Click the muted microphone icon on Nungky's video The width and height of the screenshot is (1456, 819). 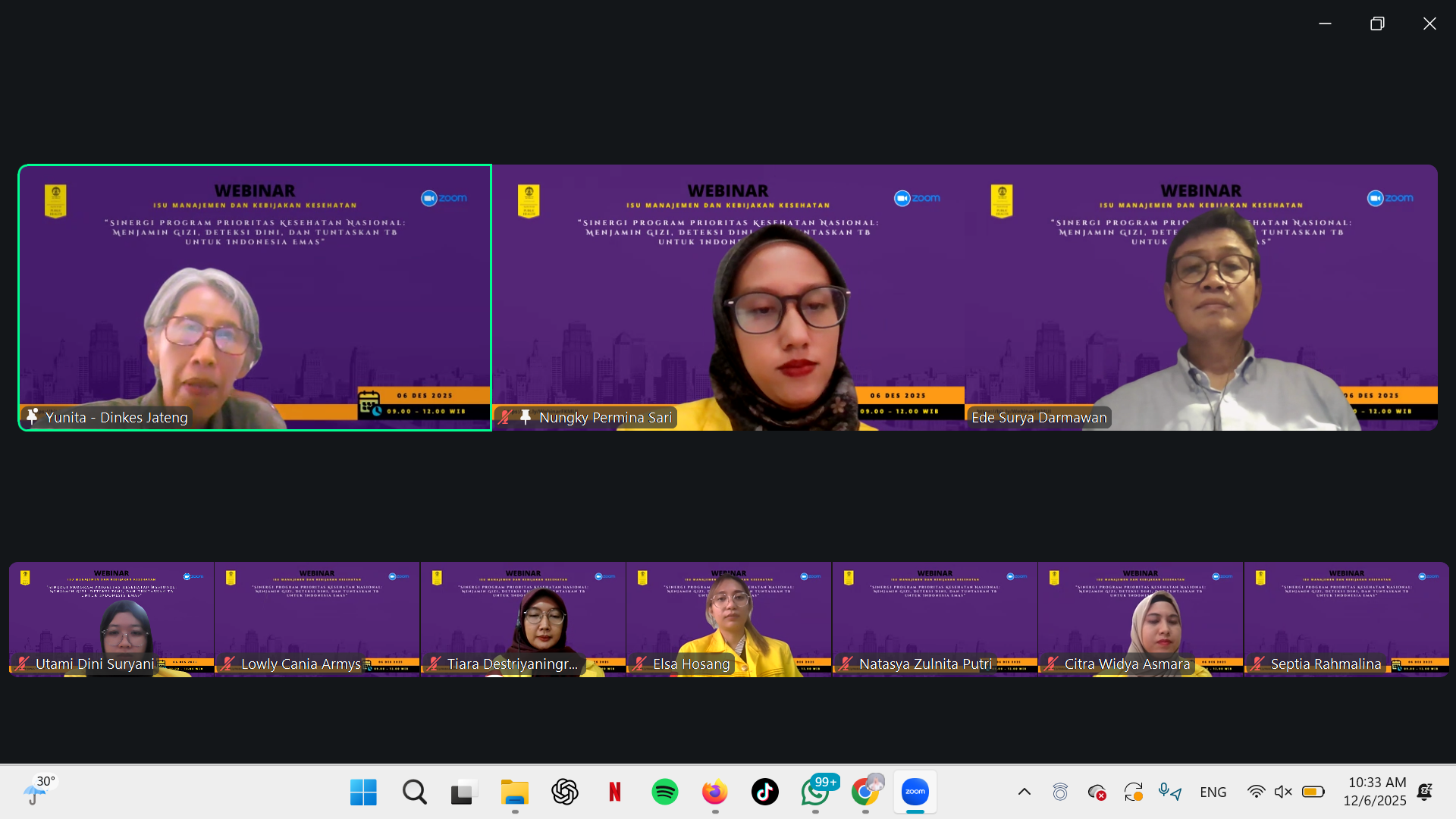[505, 417]
